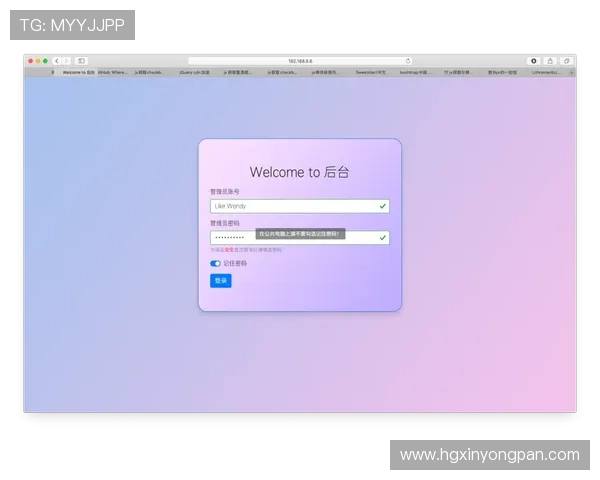600x480 pixels.
Task: Click green checkmark in the password field
Action: (382, 238)
